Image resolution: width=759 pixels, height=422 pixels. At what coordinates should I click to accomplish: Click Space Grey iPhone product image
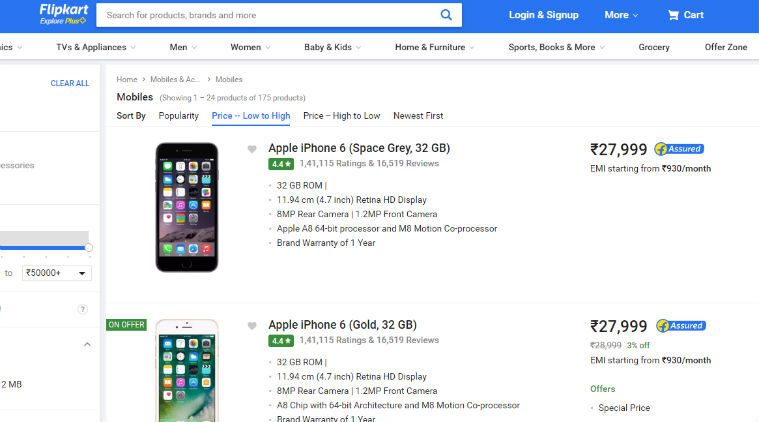(187, 207)
